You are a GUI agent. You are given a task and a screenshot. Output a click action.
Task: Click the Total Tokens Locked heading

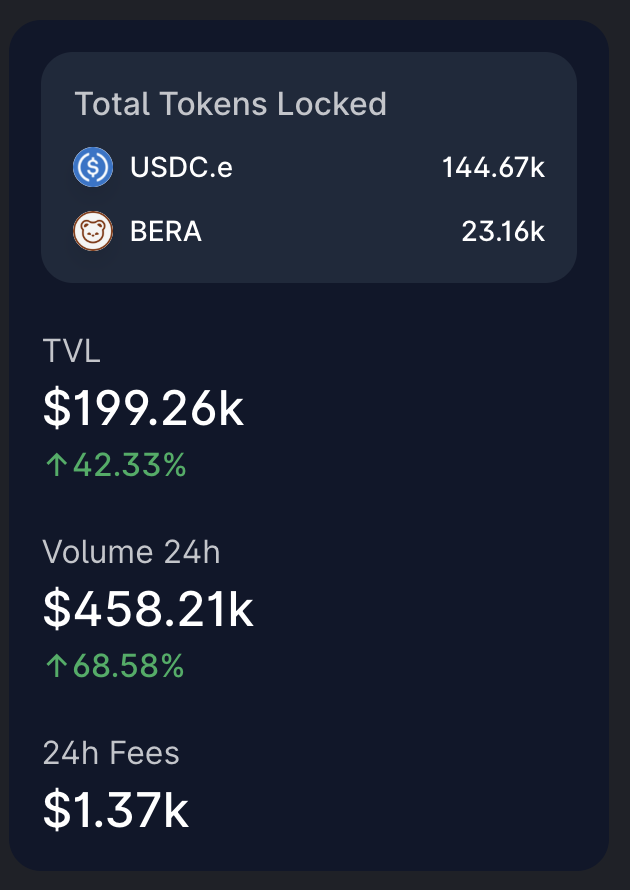click(230, 104)
